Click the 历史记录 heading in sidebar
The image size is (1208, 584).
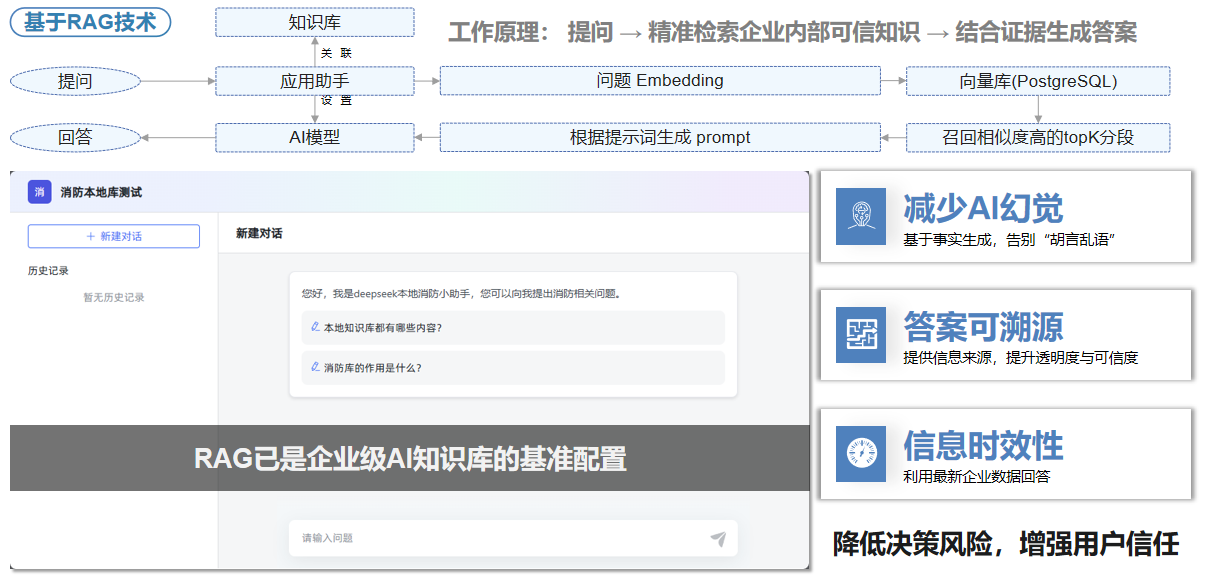coord(48,271)
